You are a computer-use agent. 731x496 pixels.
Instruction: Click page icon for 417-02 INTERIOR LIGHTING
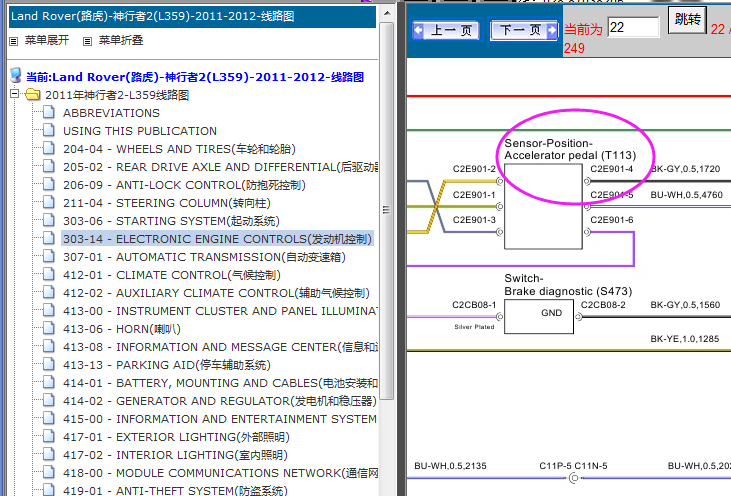pyautogui.click(x=48, y=454)
